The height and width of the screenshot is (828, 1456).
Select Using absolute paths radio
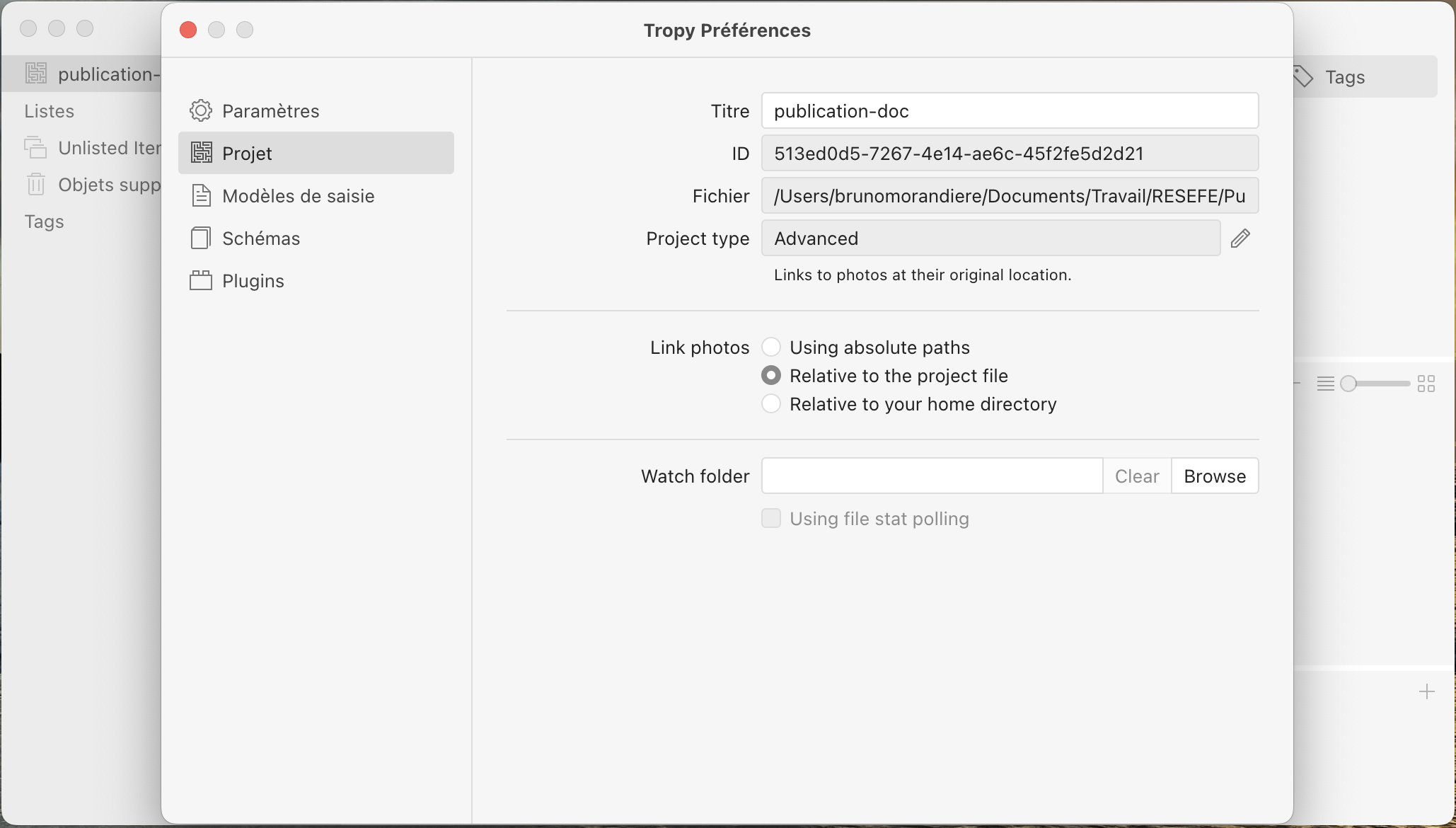[x=771, y=347]
